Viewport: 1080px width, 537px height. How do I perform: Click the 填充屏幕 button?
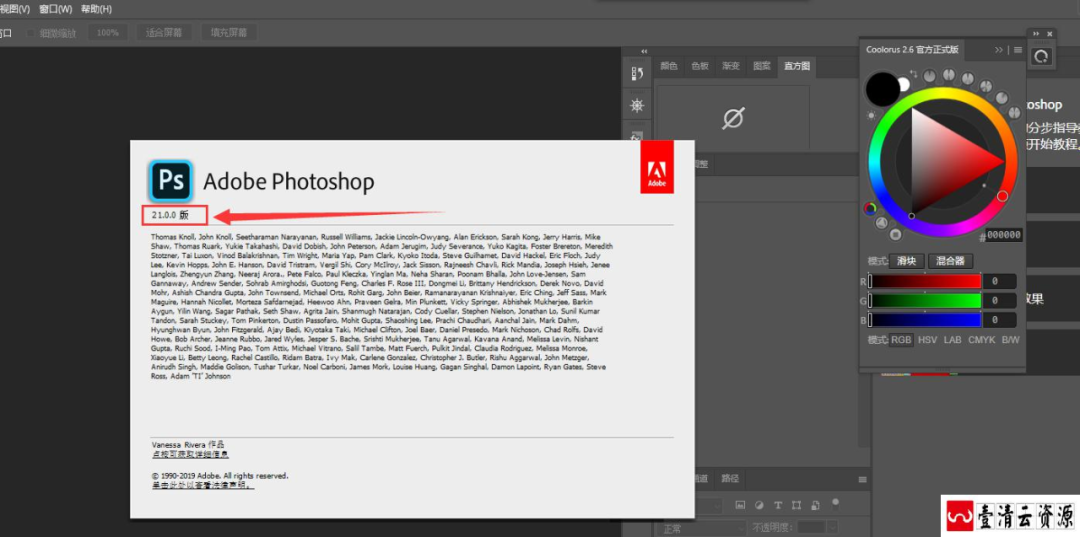[229, 32]
